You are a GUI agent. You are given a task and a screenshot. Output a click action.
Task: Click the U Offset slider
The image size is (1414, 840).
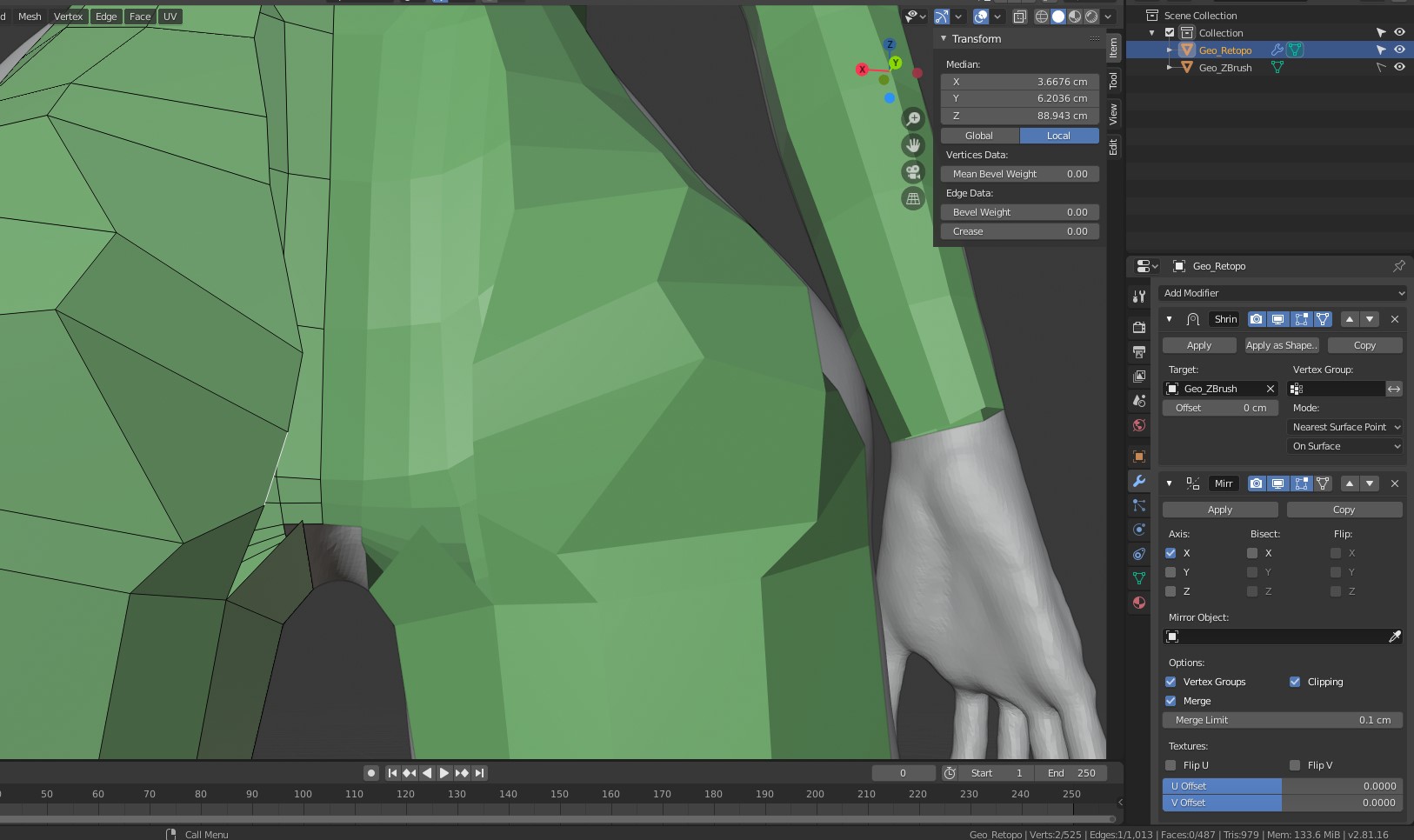(x=1283, y=786)
